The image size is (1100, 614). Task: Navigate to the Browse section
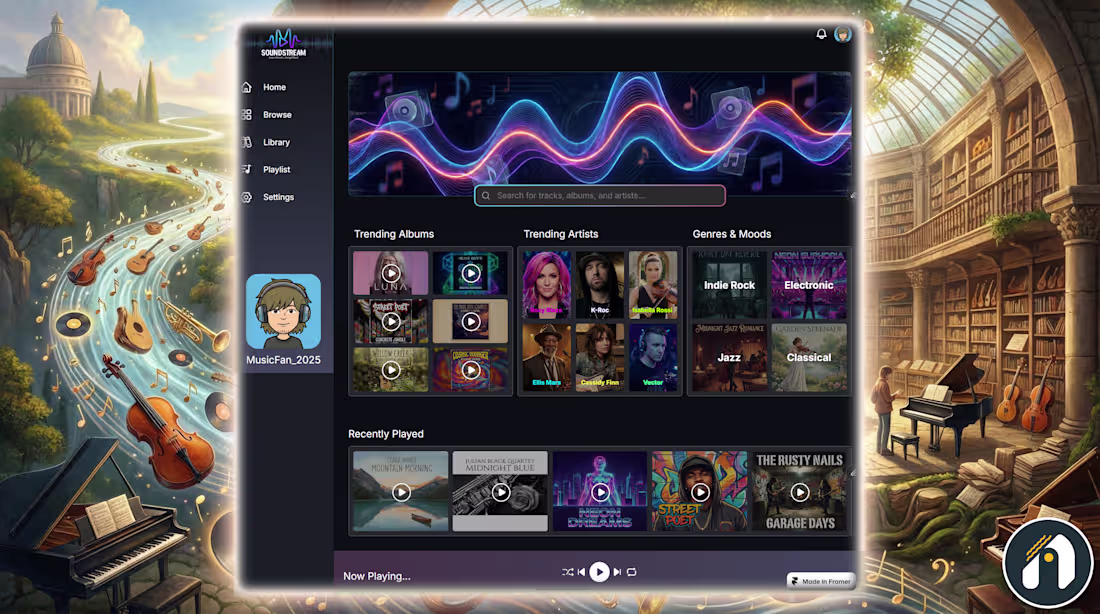[x=245, y=114]
